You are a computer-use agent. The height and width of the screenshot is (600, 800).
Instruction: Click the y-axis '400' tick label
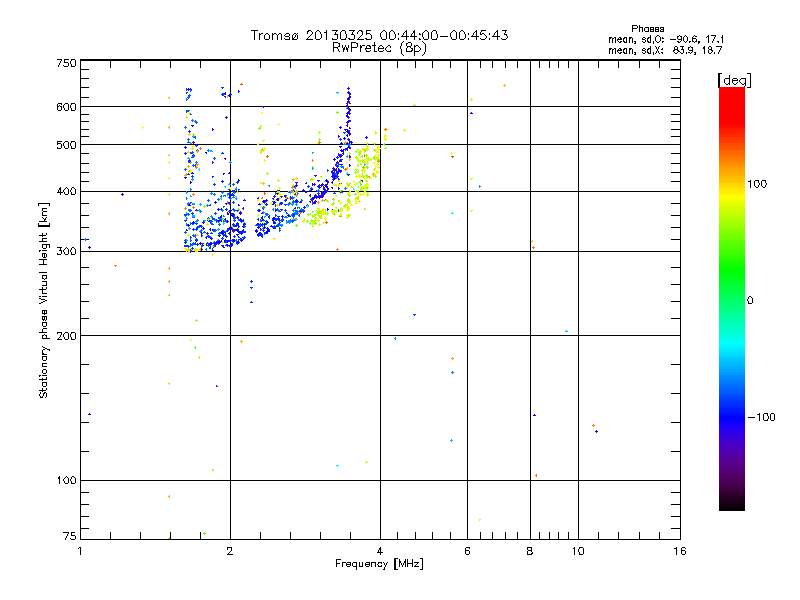point(66,191)
